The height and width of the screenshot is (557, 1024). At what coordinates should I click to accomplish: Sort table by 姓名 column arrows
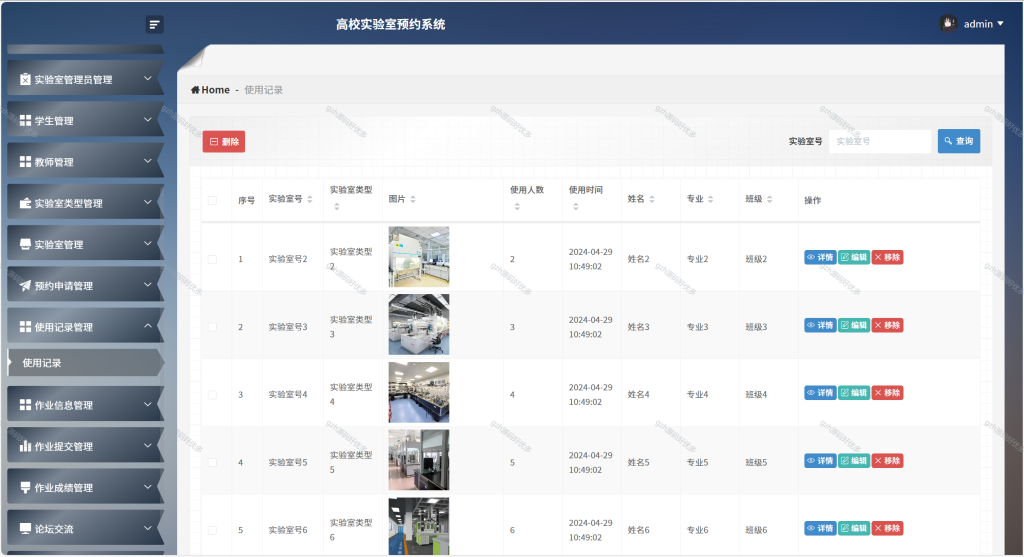click(x=652, y=199)
